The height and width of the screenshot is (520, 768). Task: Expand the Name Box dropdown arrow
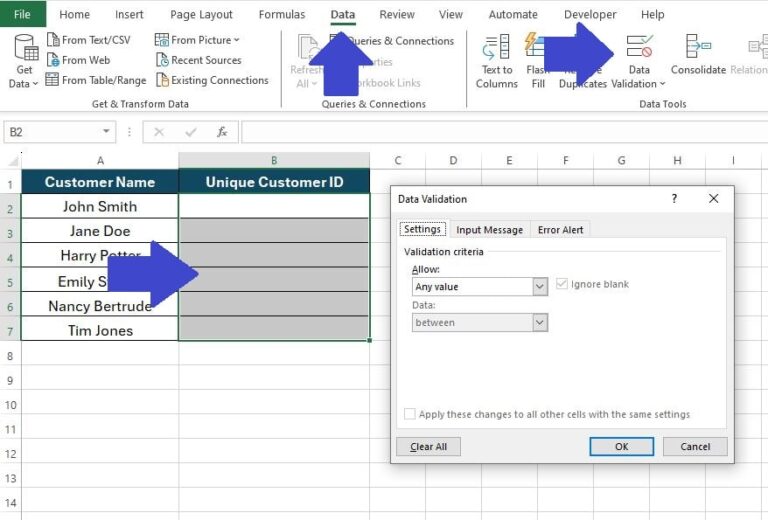[x=107, y=132]
